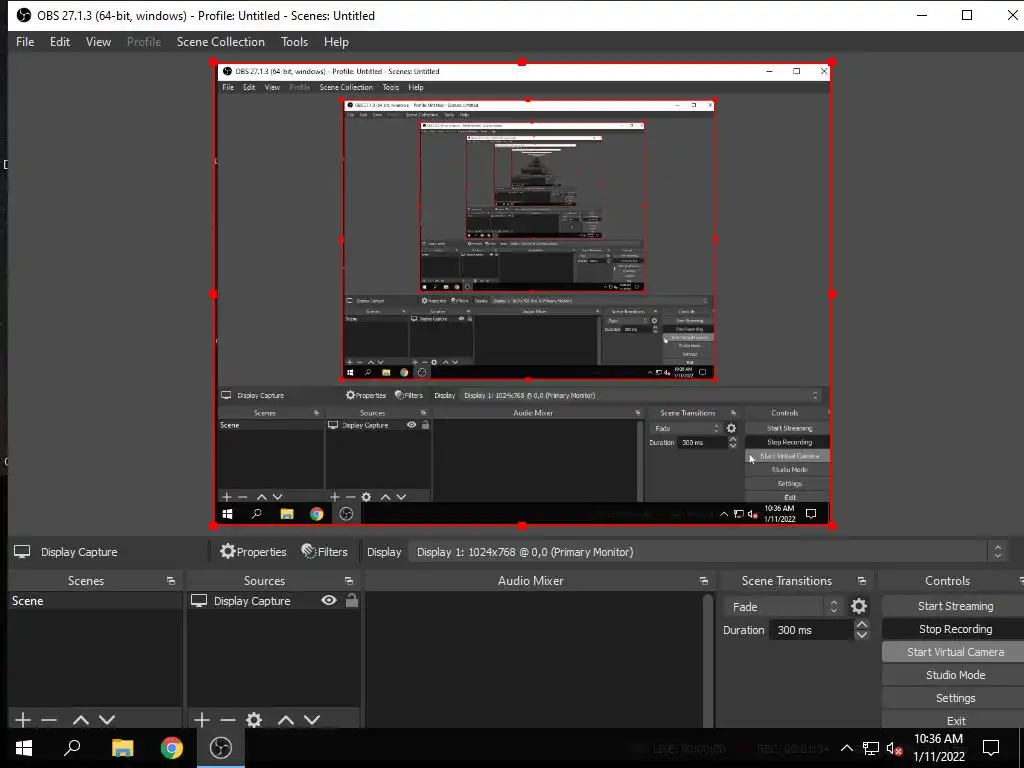Open the Fade transition dropdown
Image resolution: width=1024 pixels, height=768 pixels.
coord(782,607)
